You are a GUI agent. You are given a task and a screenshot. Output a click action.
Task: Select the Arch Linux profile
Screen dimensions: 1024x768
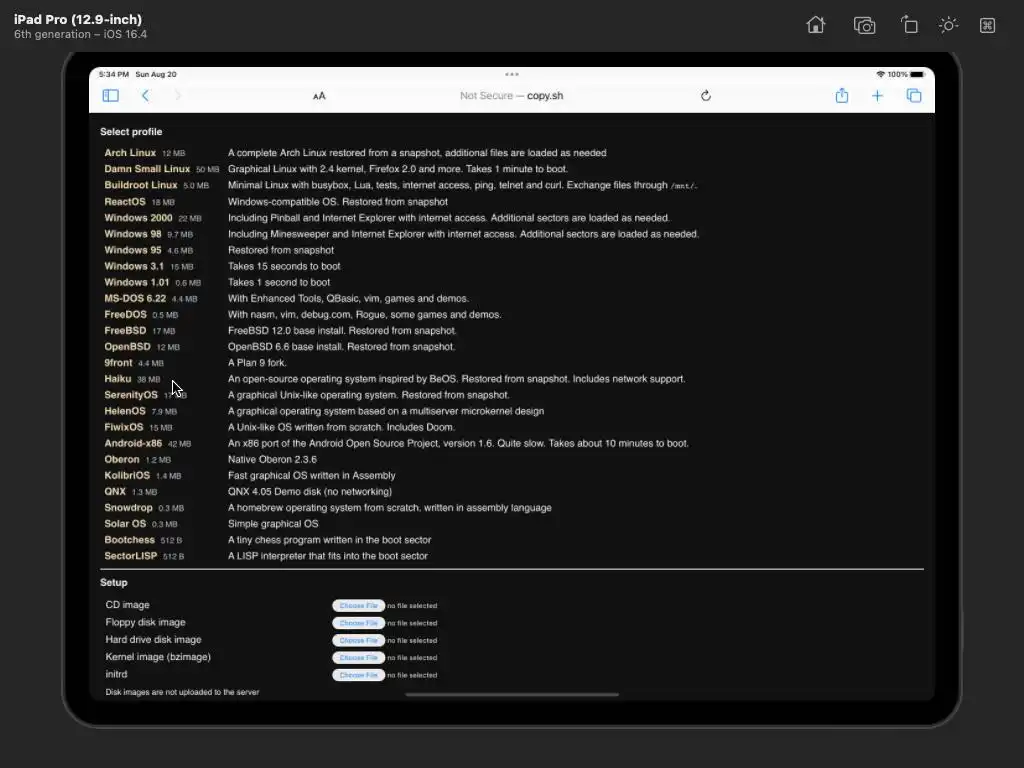(130, 152)
